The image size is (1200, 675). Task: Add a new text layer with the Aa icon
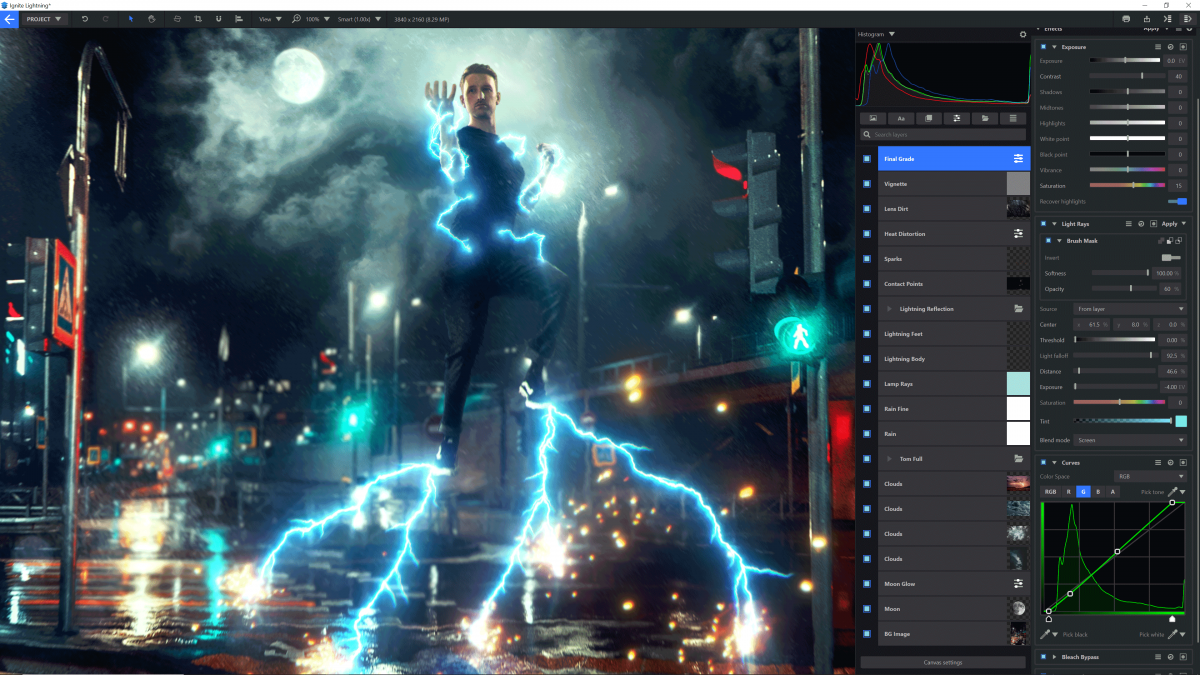[x=901, y=118]
